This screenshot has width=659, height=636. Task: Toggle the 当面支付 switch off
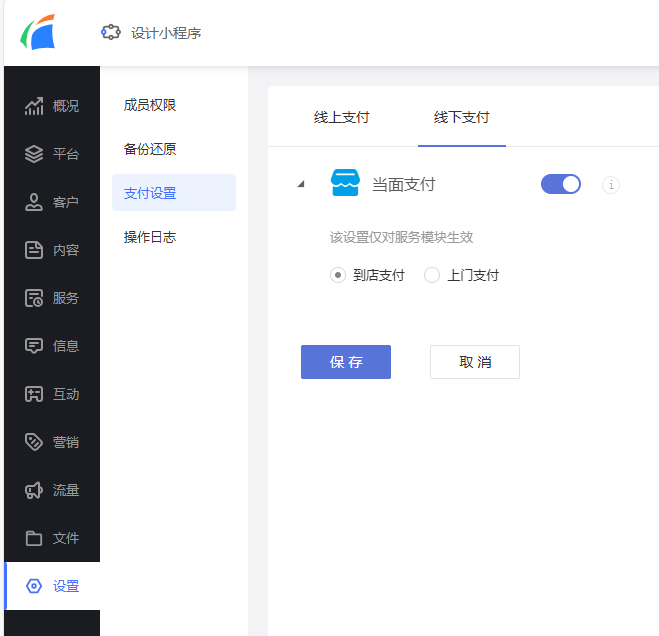click(x=560, y=184)
